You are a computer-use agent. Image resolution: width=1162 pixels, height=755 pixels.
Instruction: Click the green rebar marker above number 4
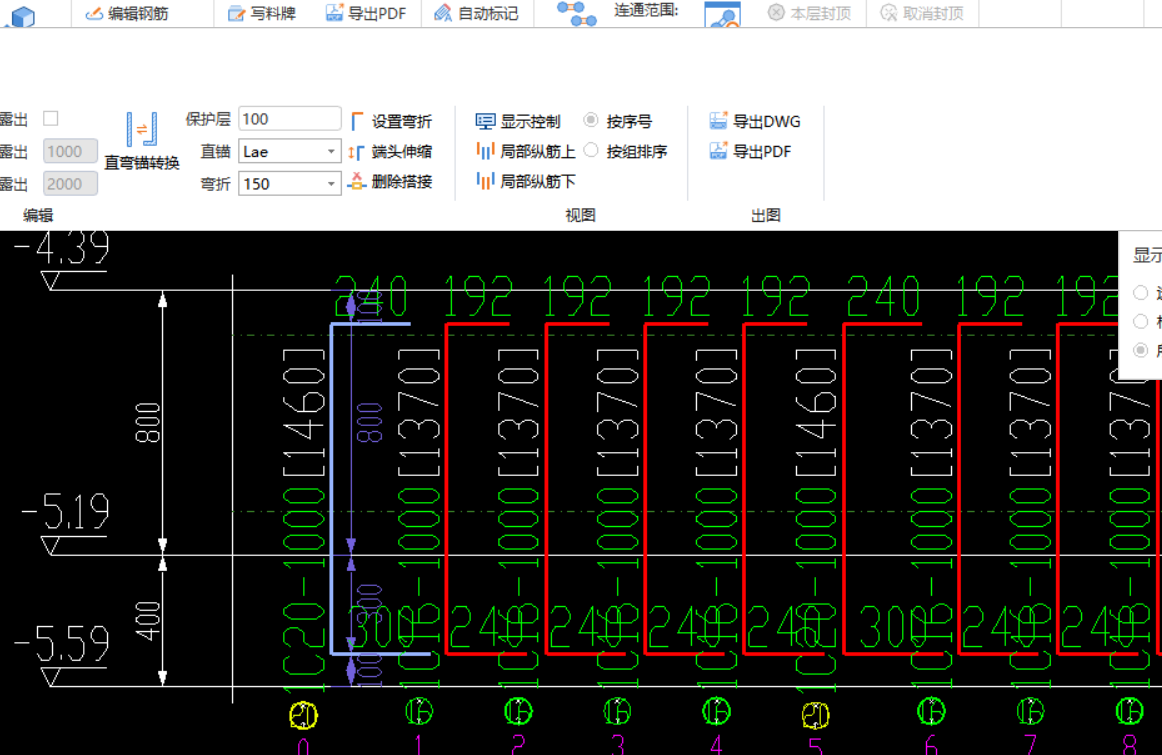point(716,712)
